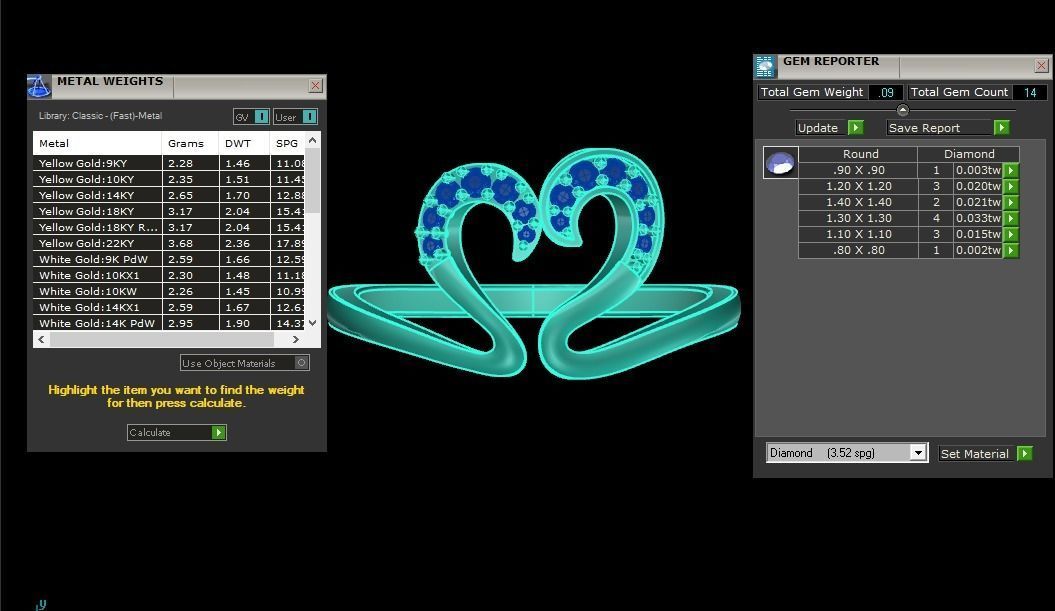Click green arrow for 1.10 X 1.10 row
The width and height of the screenshot is (1055, 611).
point(1011,234)
